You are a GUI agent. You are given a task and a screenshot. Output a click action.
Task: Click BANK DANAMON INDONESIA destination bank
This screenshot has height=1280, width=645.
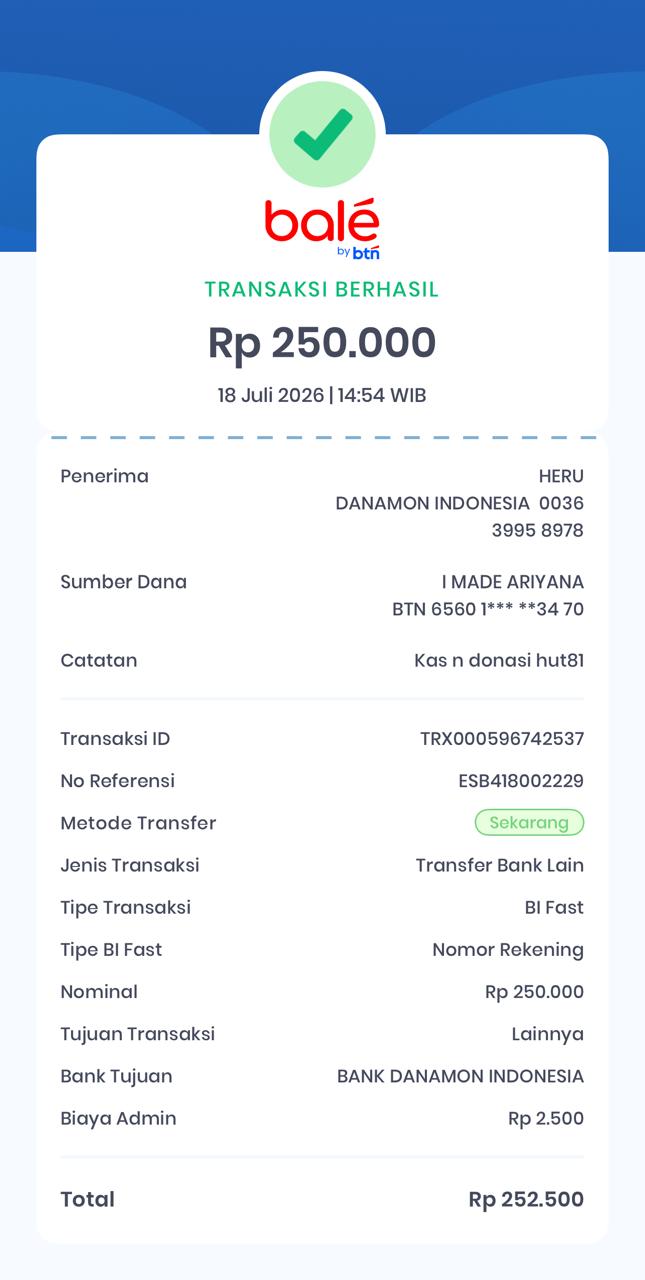[460, 1076]
